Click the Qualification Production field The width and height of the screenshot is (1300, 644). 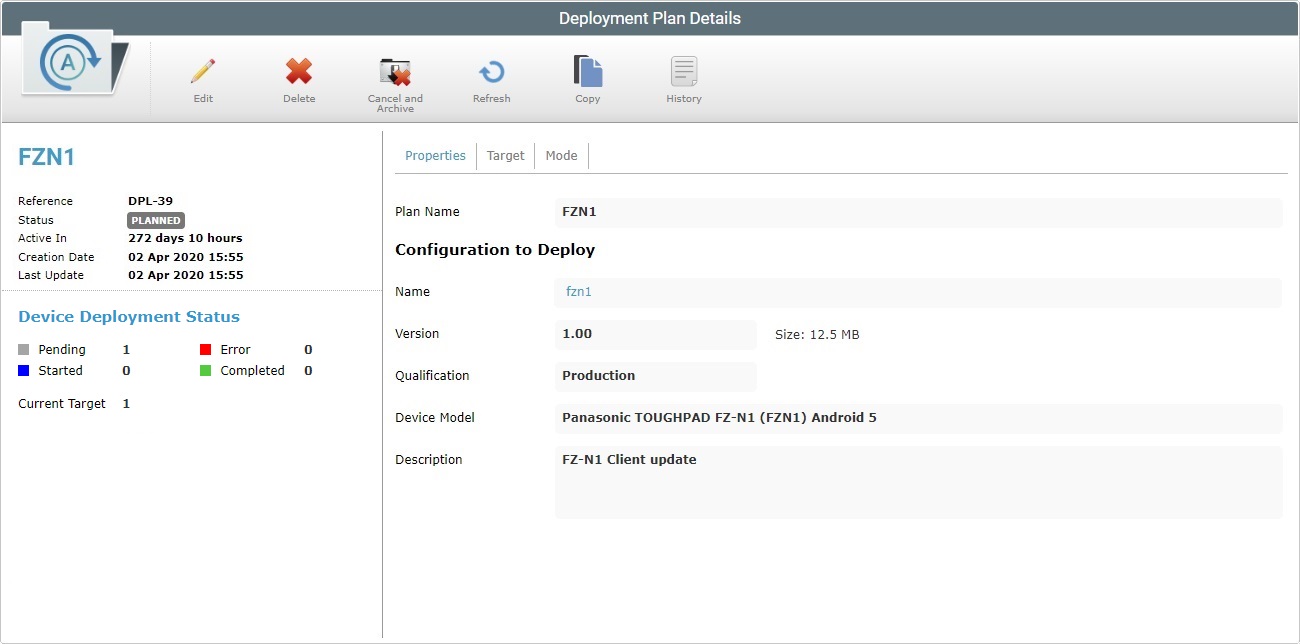[655, 375]
